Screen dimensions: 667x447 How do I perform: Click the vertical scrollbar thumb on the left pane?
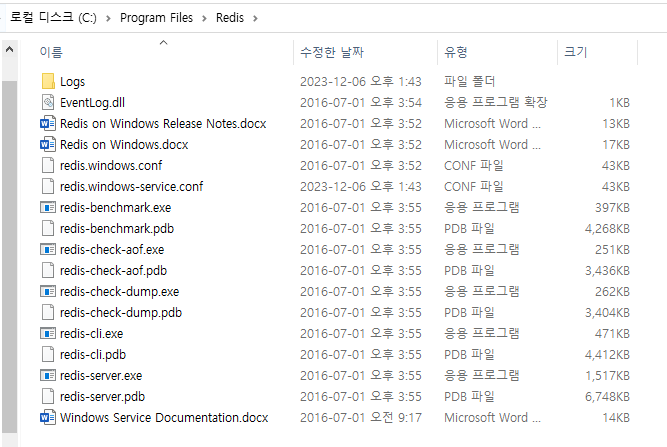pyautogui.click(x=9, y=256)
